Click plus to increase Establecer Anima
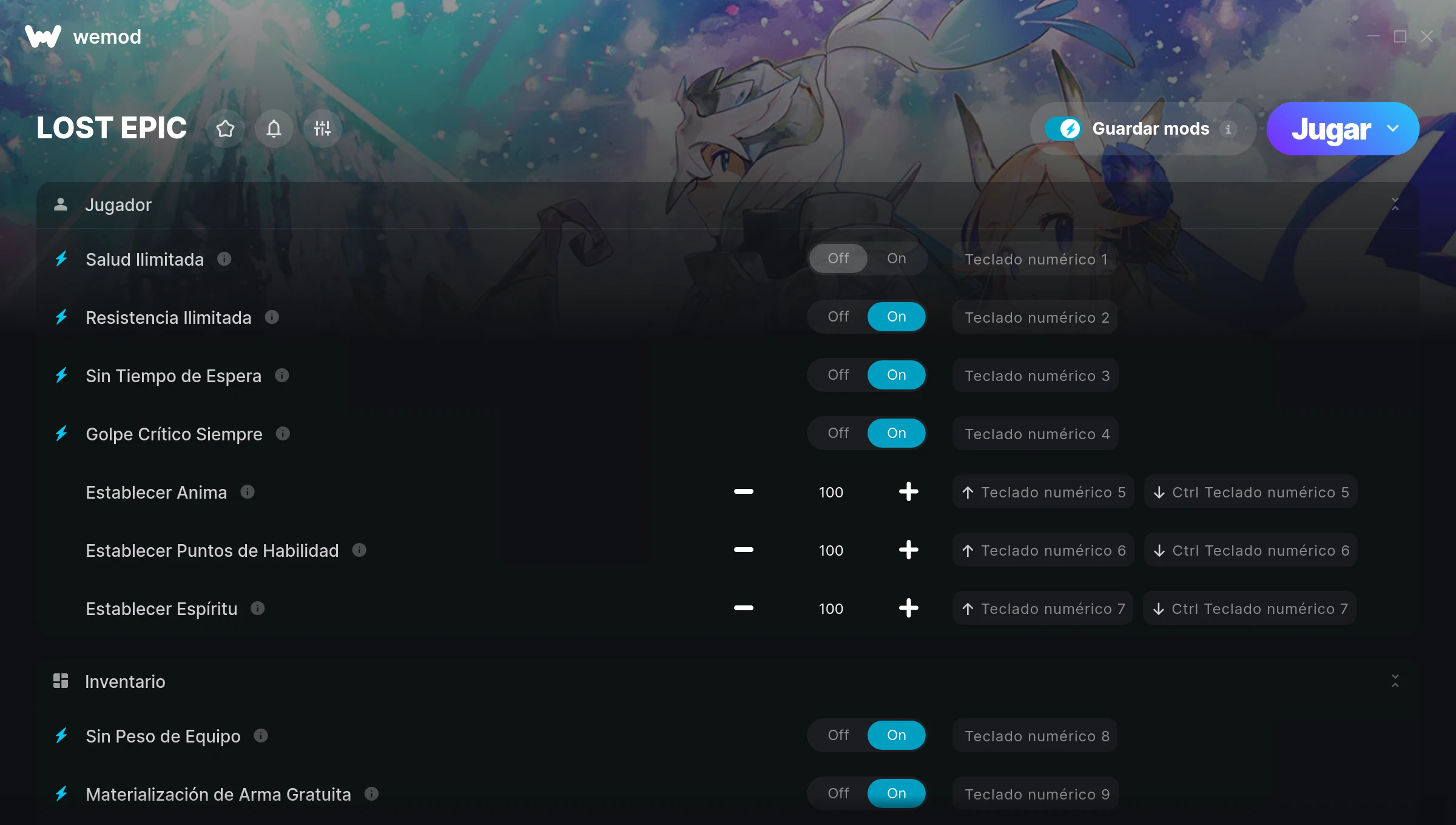The height and width of the screenshot is (825, 1456). pos(908,491)
